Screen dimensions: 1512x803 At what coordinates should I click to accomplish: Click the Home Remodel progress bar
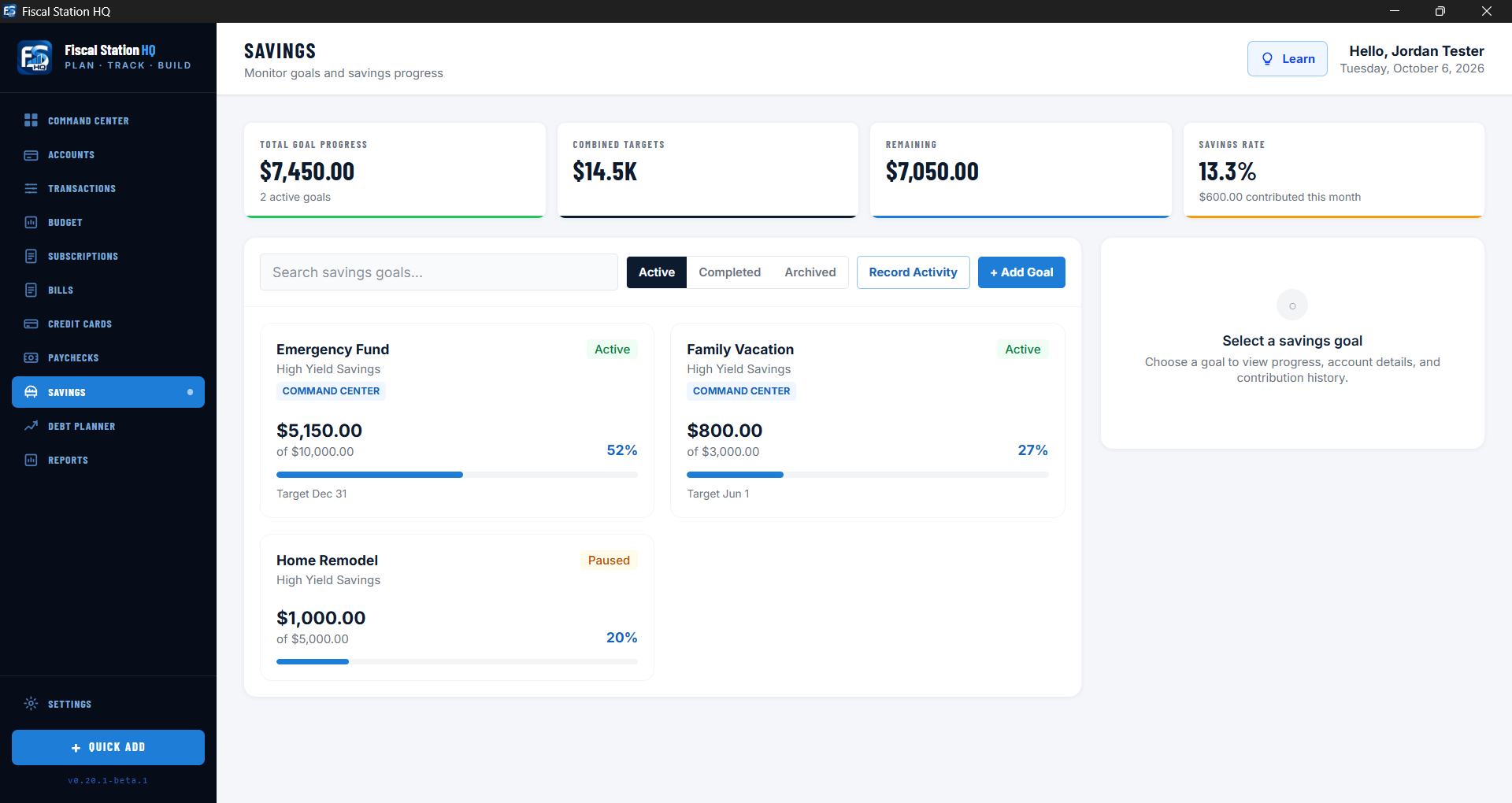[x=457, y=662]
